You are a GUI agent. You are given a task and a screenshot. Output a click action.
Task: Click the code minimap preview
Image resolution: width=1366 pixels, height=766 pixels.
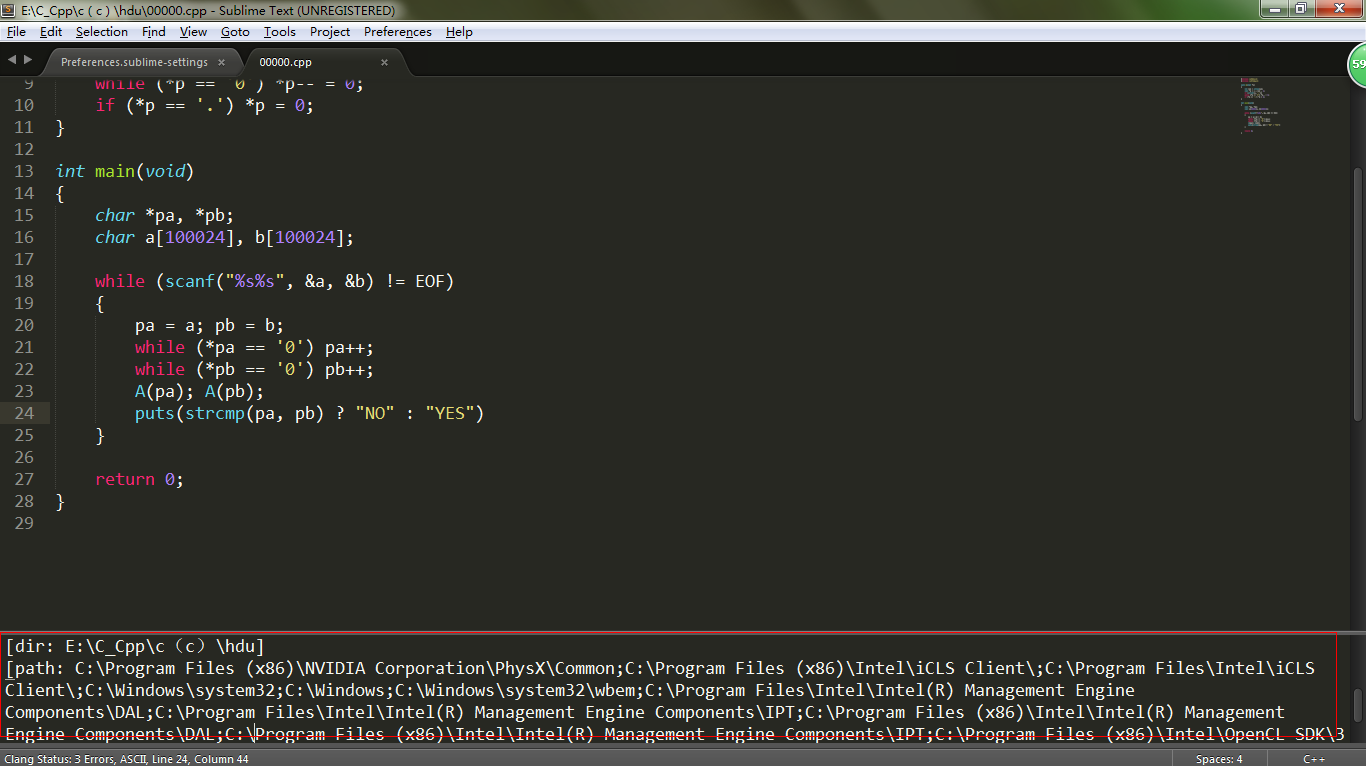[1261, 104]
